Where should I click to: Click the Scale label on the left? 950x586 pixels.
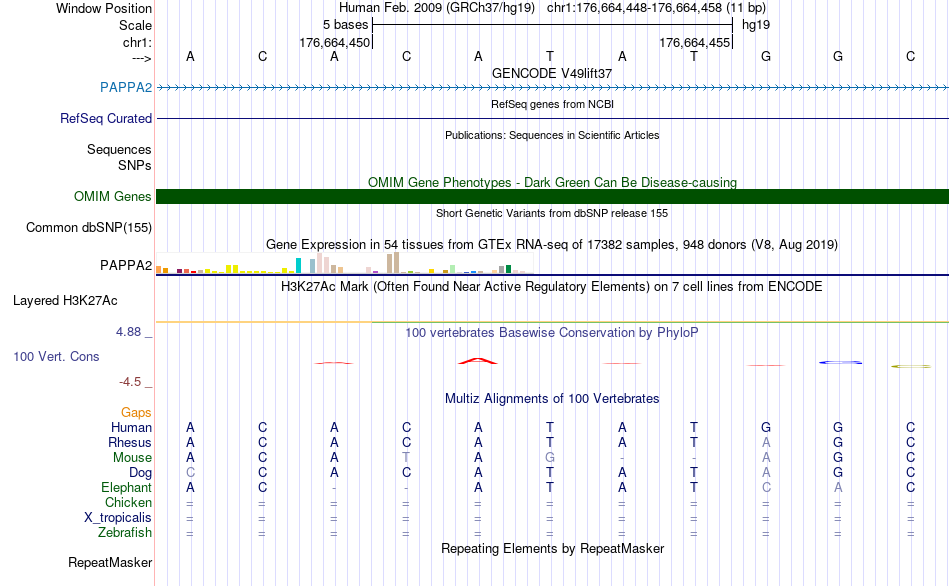[135, 25]
